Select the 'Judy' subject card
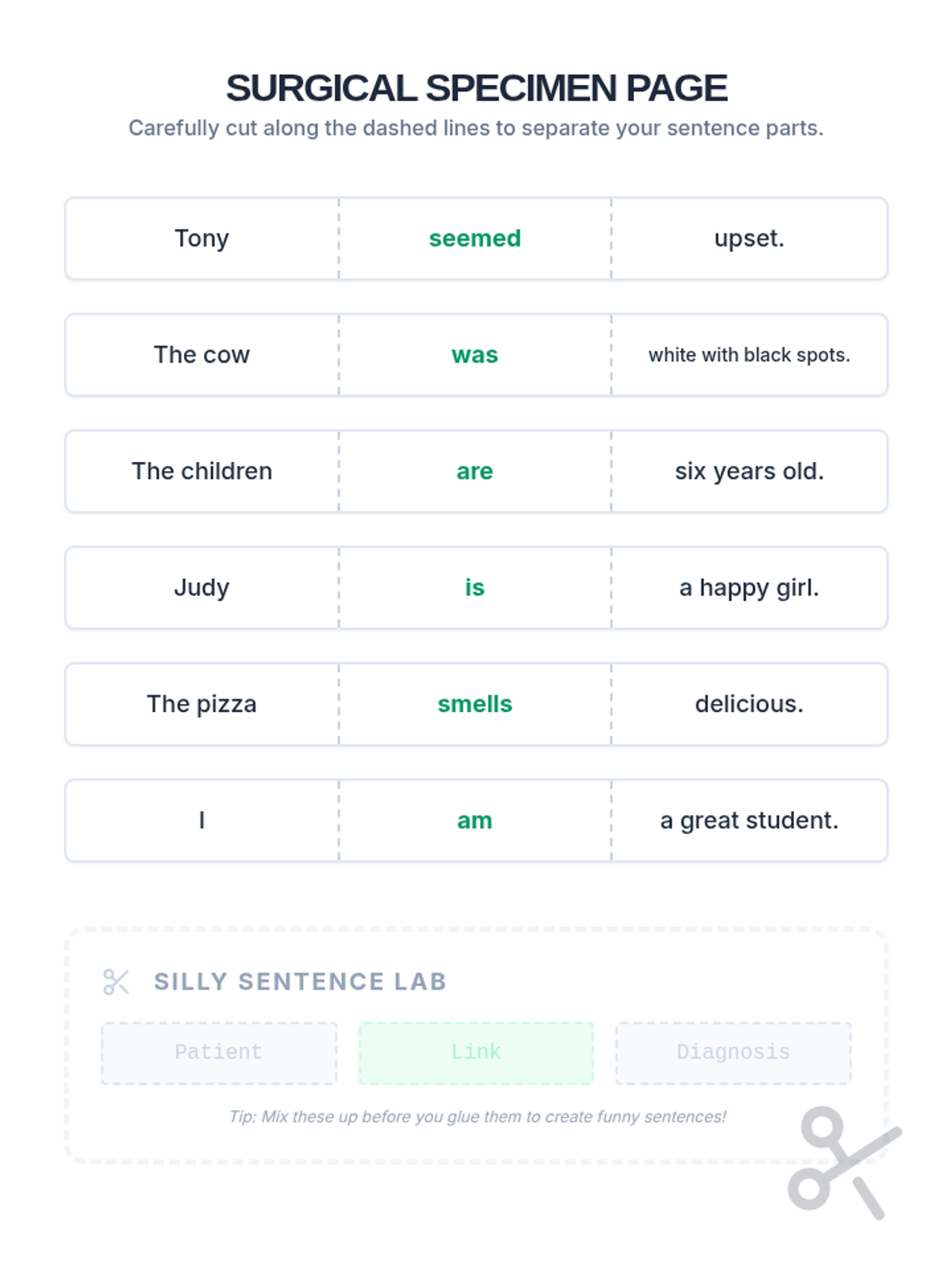 click(202, 587)
